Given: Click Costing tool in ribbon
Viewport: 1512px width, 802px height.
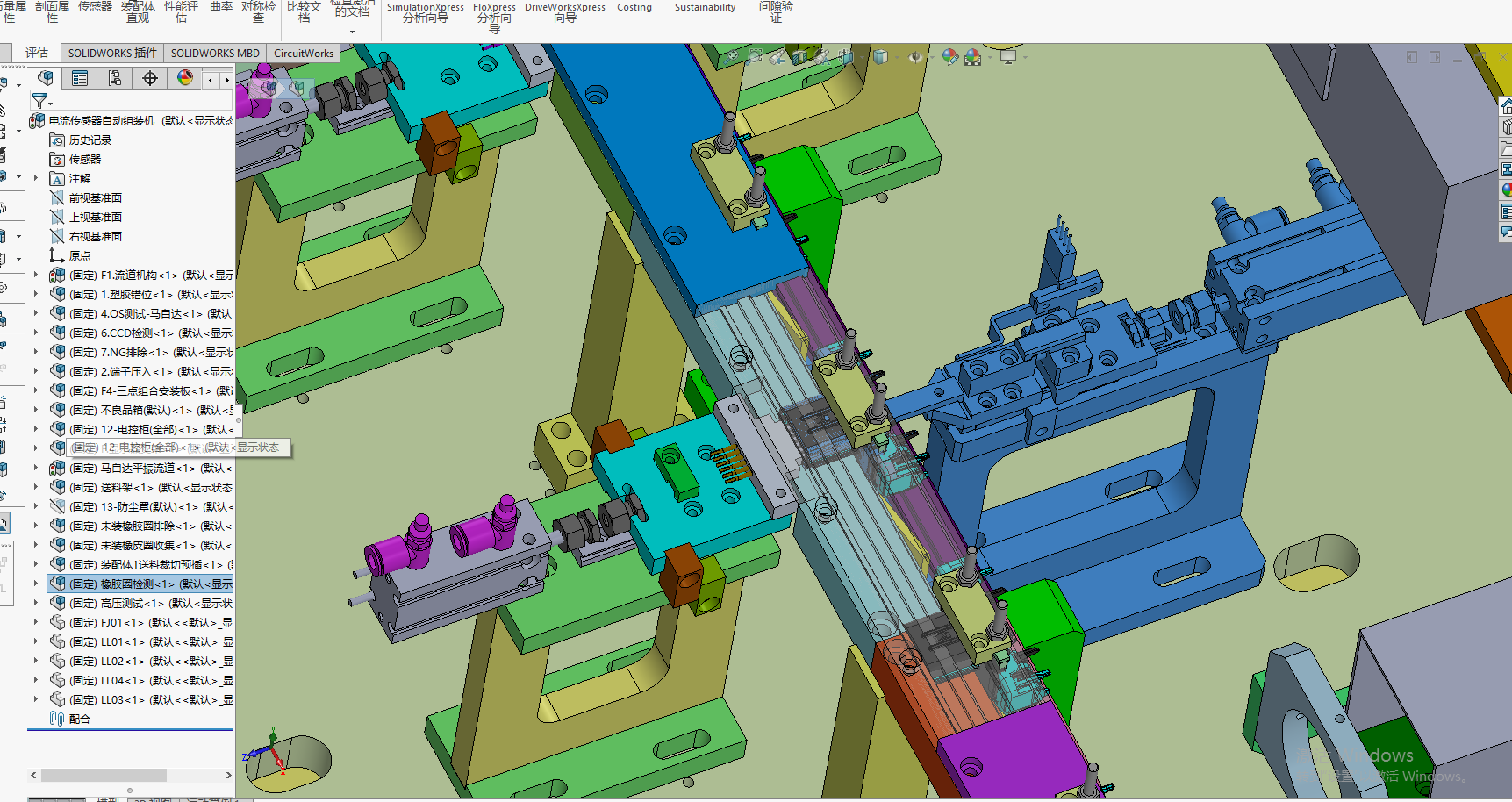Looking at the screenshot, I should click(x=634, y=7).
